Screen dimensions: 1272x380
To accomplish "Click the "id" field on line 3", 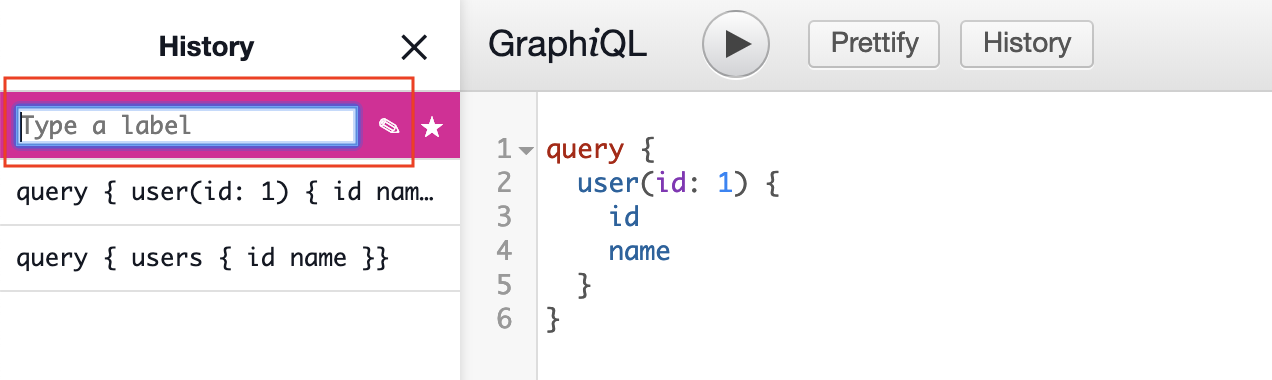I will pos(623,217).
